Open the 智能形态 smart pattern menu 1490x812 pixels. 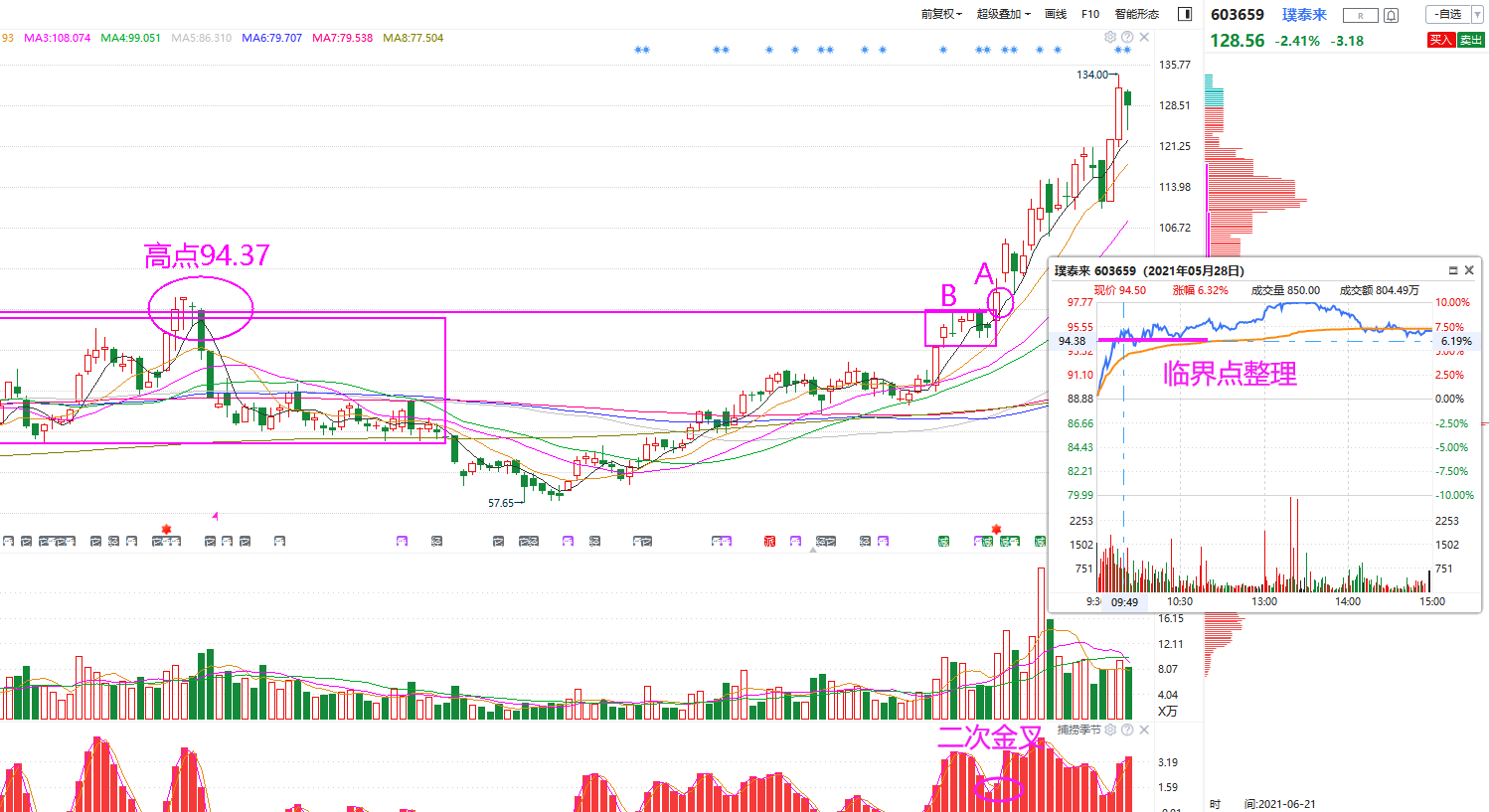[x=1136, y=14]
